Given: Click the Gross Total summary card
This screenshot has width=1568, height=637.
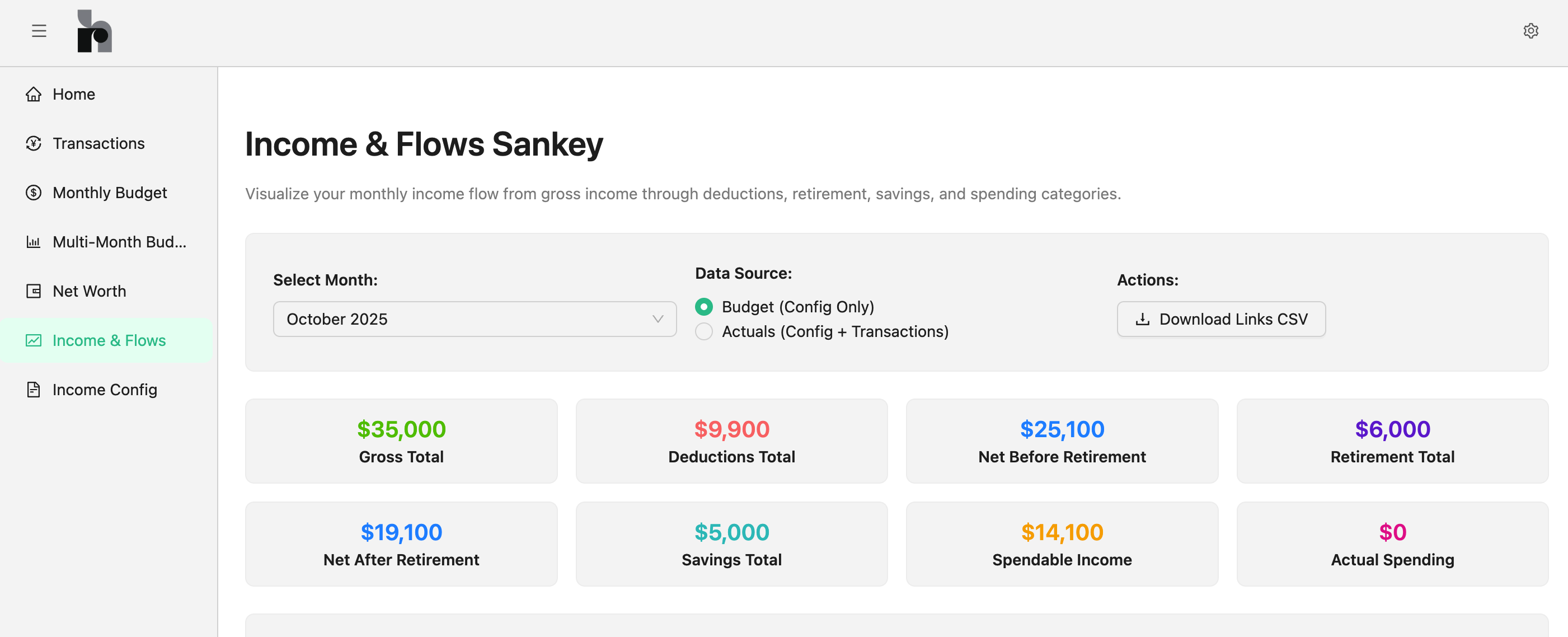Looking at the screenshot, I should (x=401, y=441).
